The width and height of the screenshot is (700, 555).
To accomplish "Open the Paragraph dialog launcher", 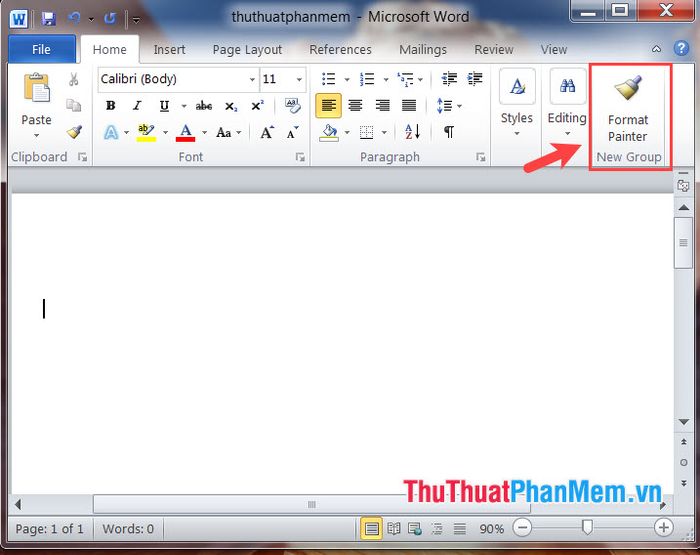I will (480, 157).
